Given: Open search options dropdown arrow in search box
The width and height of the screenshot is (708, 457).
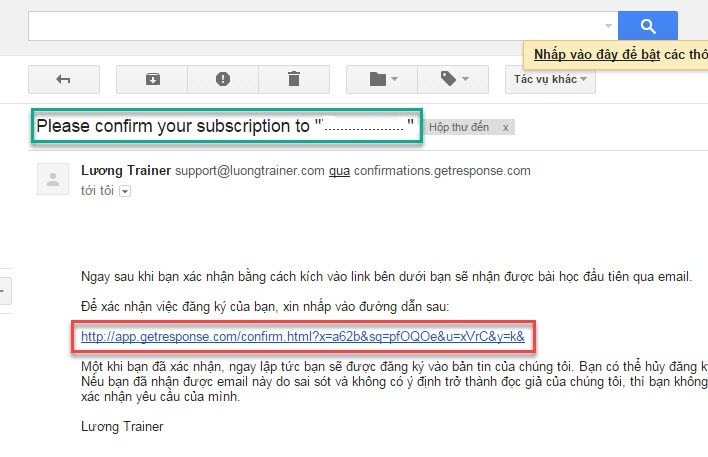Looking at the screenshot, I should coord(608,26).
